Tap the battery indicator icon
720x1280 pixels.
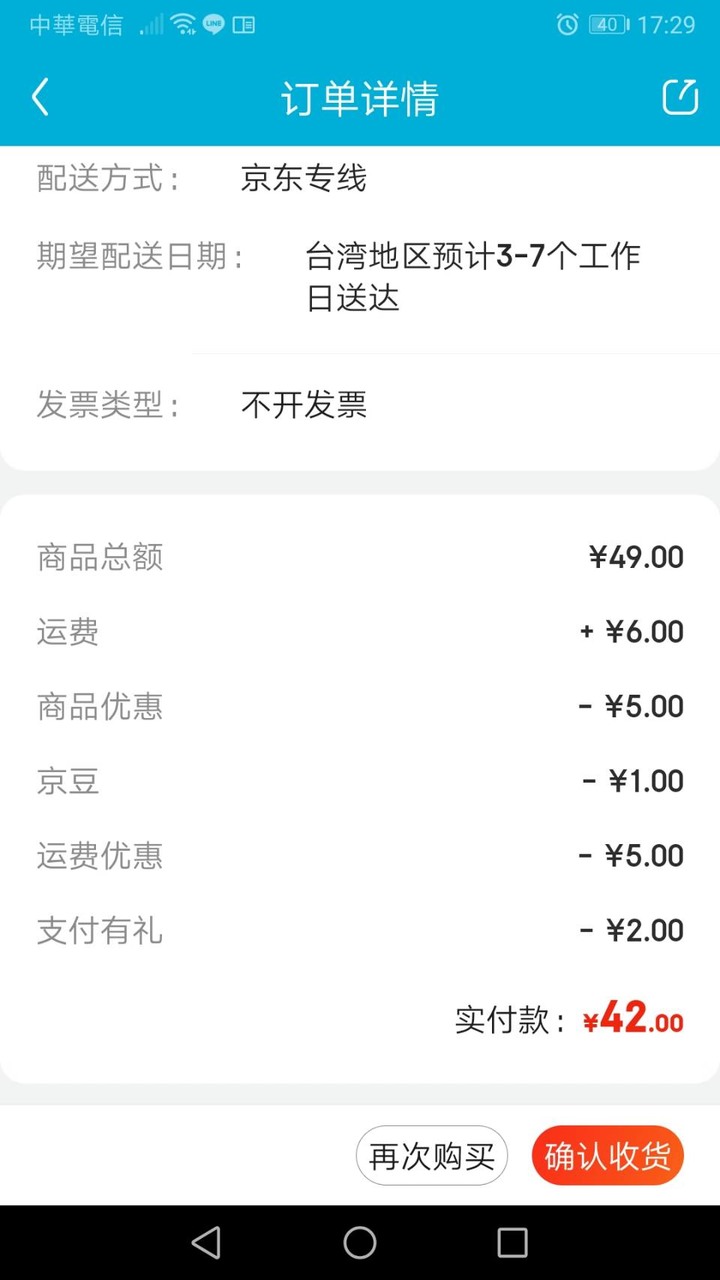point(608,25)
